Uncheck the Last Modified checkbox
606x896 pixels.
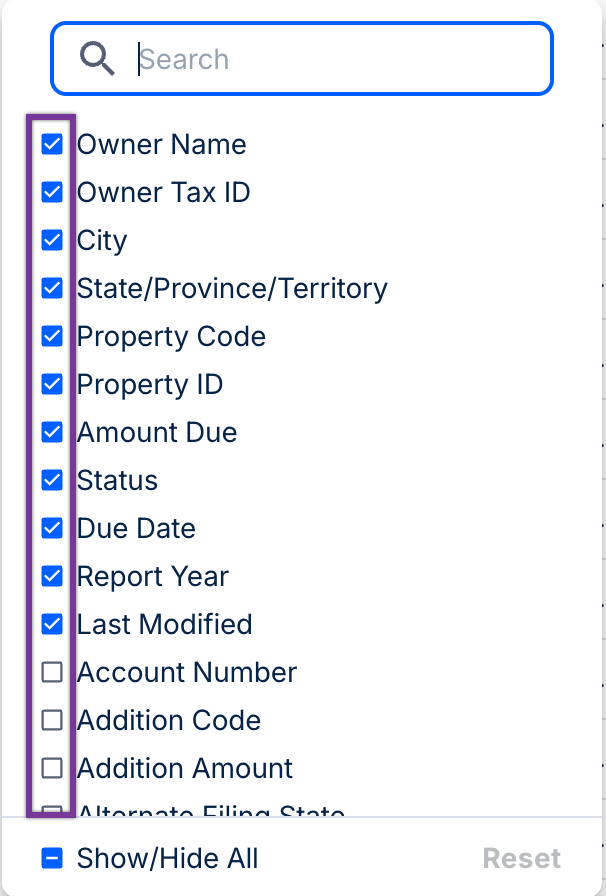pos(52,624)
